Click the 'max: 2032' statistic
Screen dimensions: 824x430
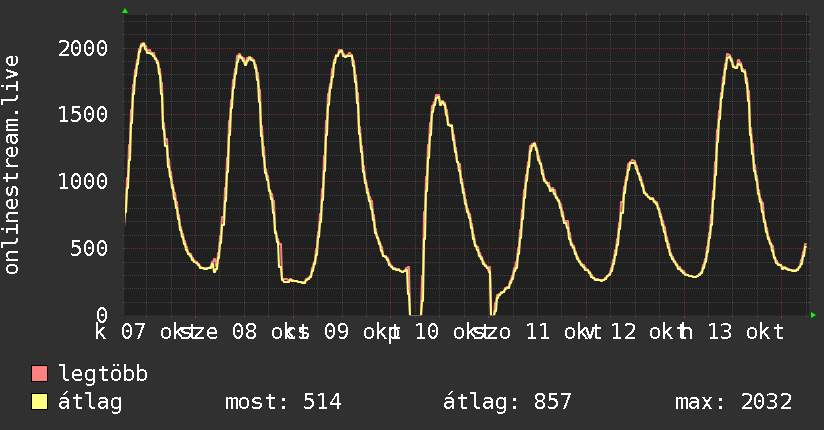(734, 402)
